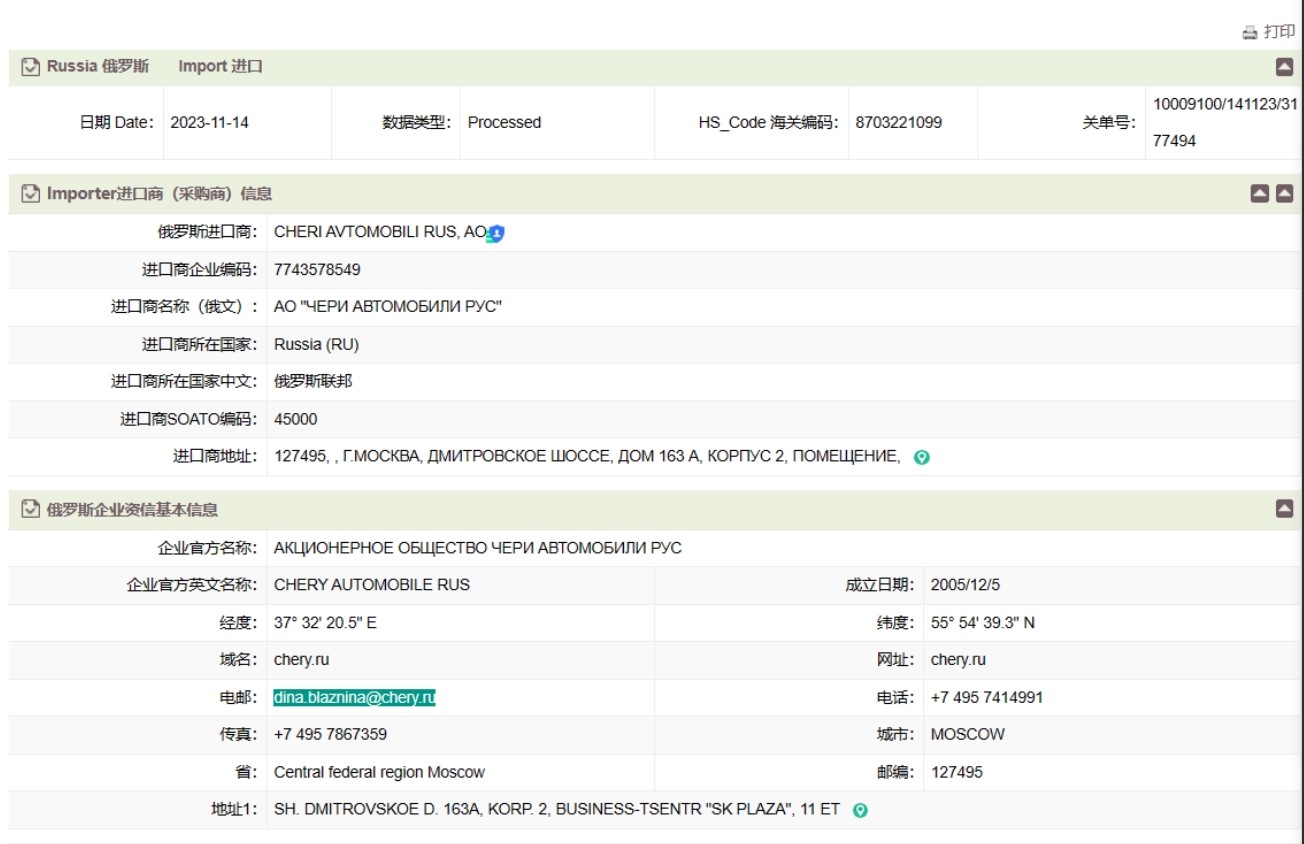Open map pin after SK PLAZA address
1304x844 pixels.
[860, 810]
